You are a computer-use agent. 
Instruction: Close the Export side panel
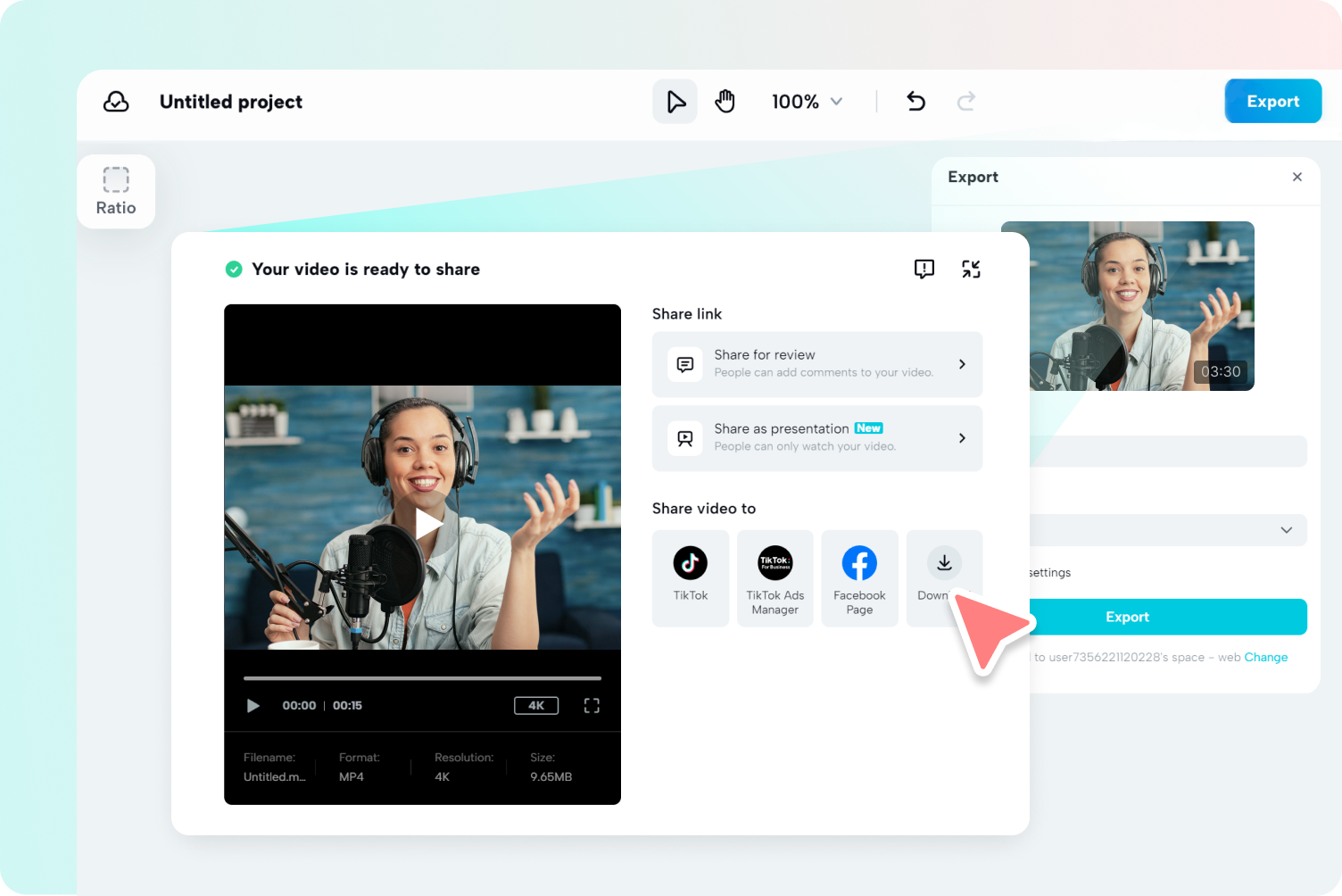click(x=1297, y=177)
